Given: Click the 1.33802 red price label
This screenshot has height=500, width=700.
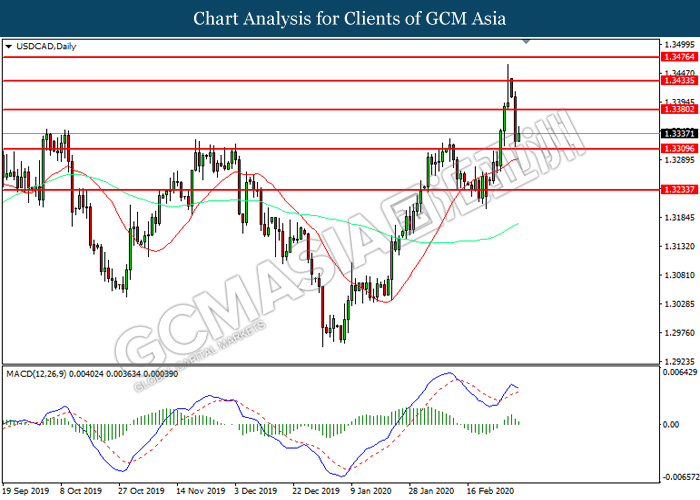Looking at the screenshot, I should (679, 109).
